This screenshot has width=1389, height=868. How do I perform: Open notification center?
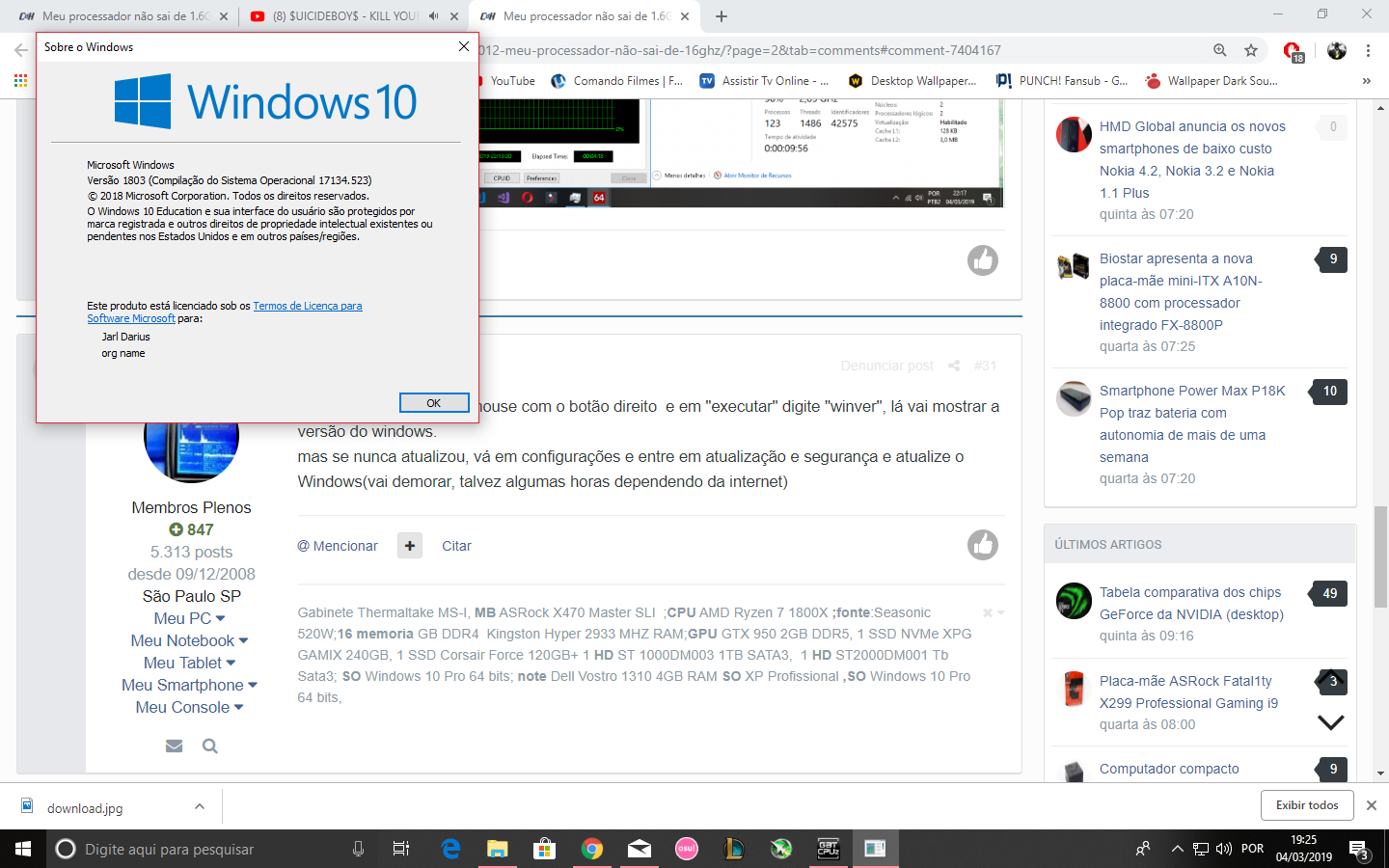click(x=1359, y=851)
